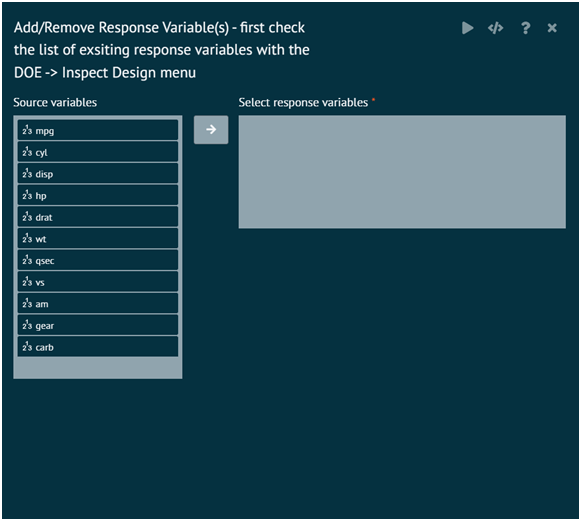Image resolution: width=581 pixels, height=521 pixels.
Task: Select the wt variable
Action: (98, 239)
